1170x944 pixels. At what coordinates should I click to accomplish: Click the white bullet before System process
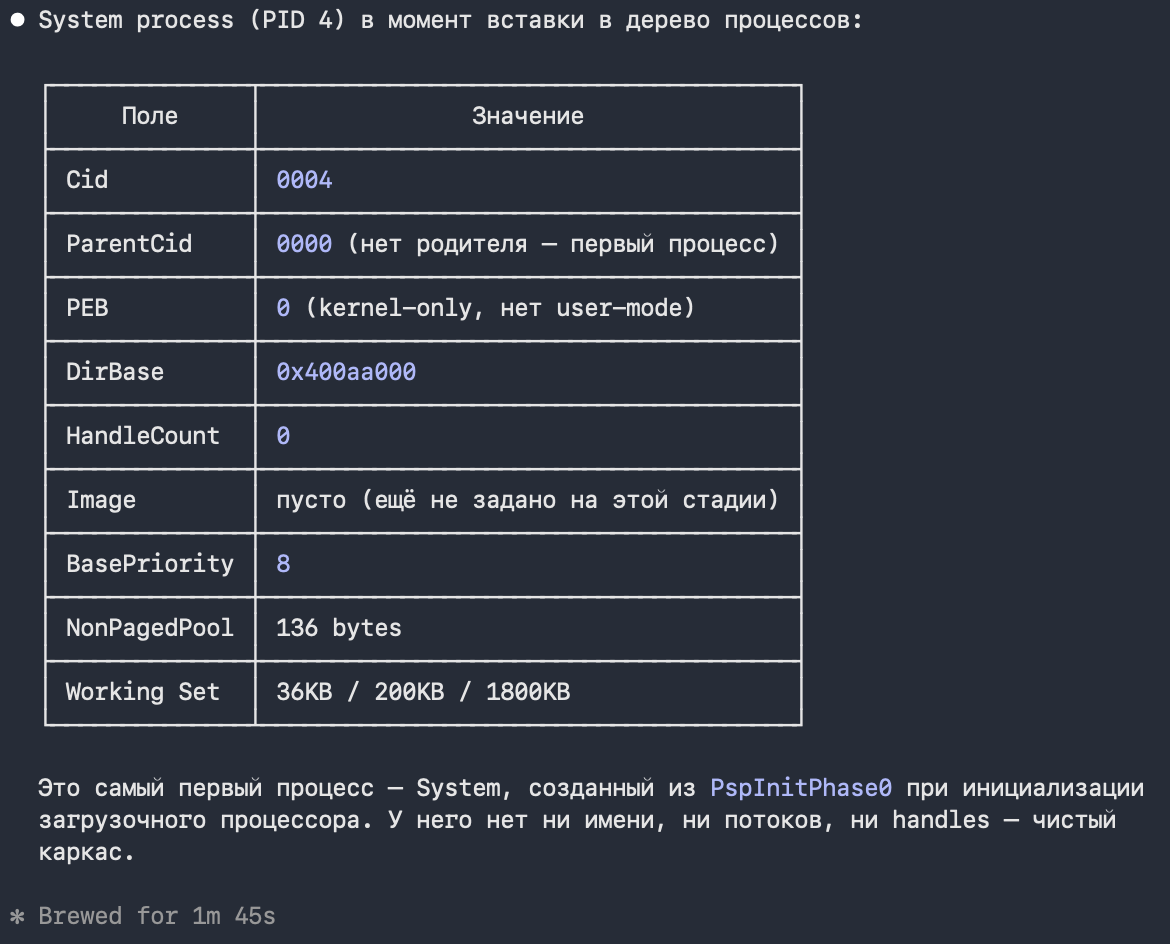18,20
